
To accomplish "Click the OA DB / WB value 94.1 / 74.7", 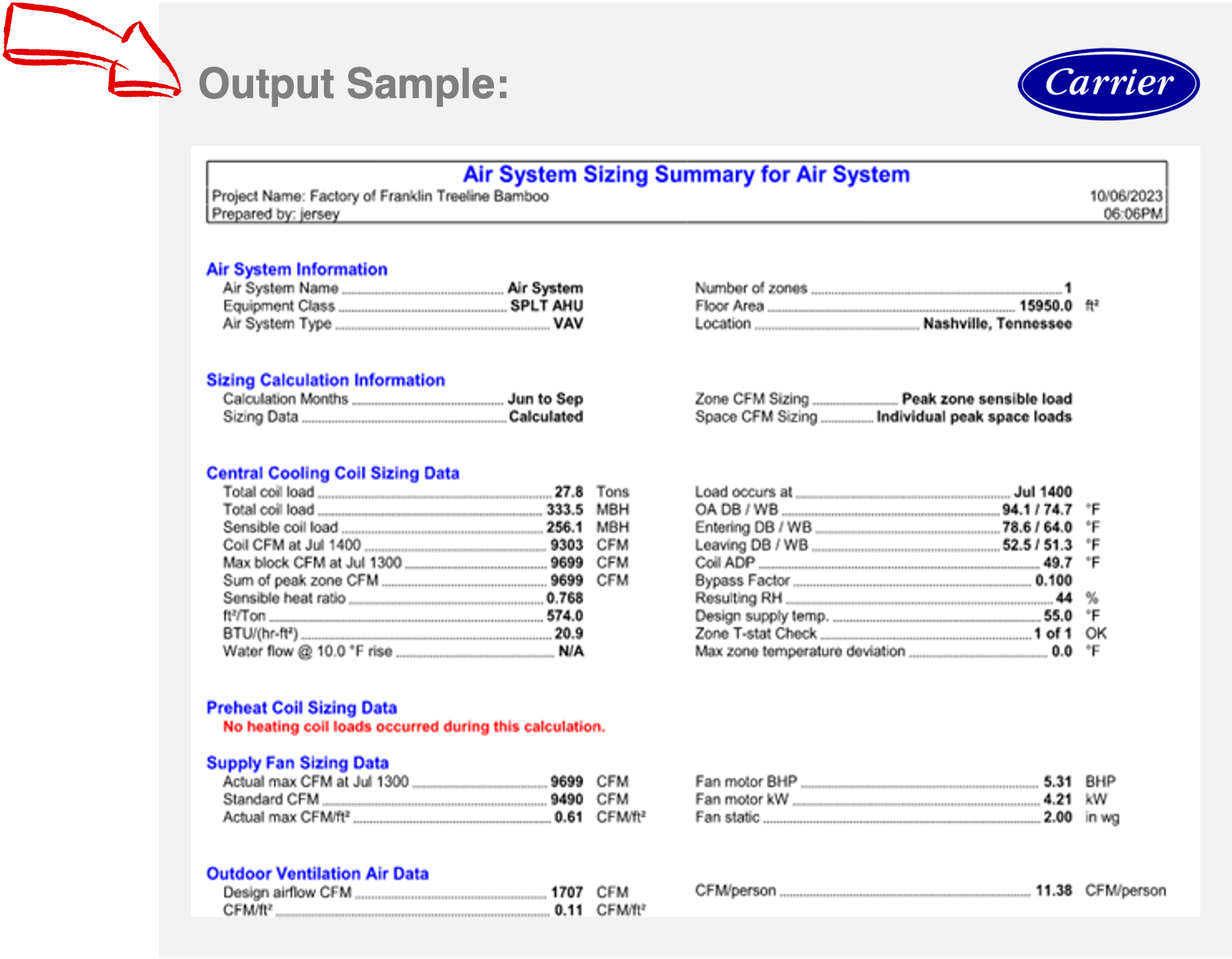I will [1037, 509].
